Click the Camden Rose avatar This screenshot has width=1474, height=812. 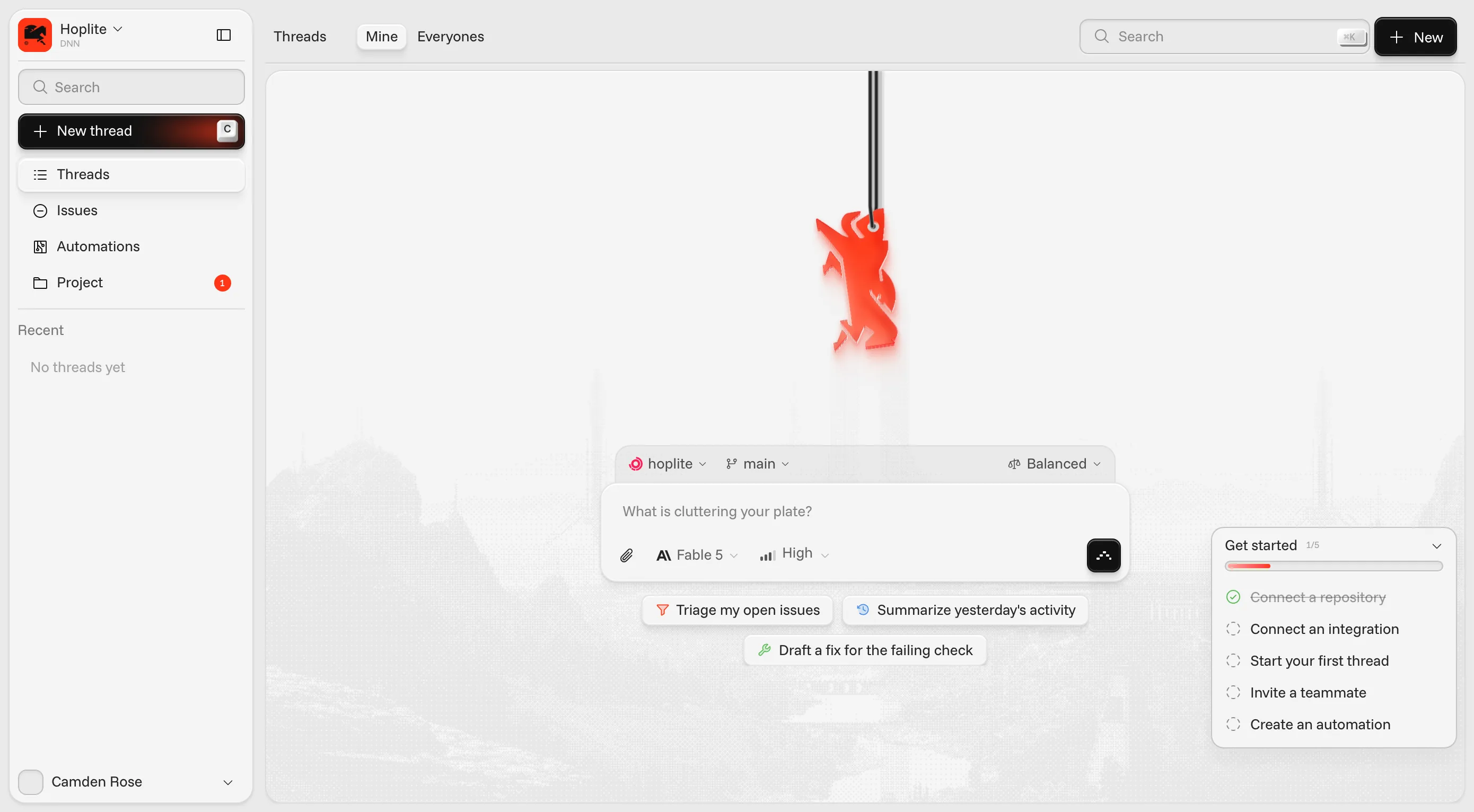pyautogui.click(x=31, y=782)
